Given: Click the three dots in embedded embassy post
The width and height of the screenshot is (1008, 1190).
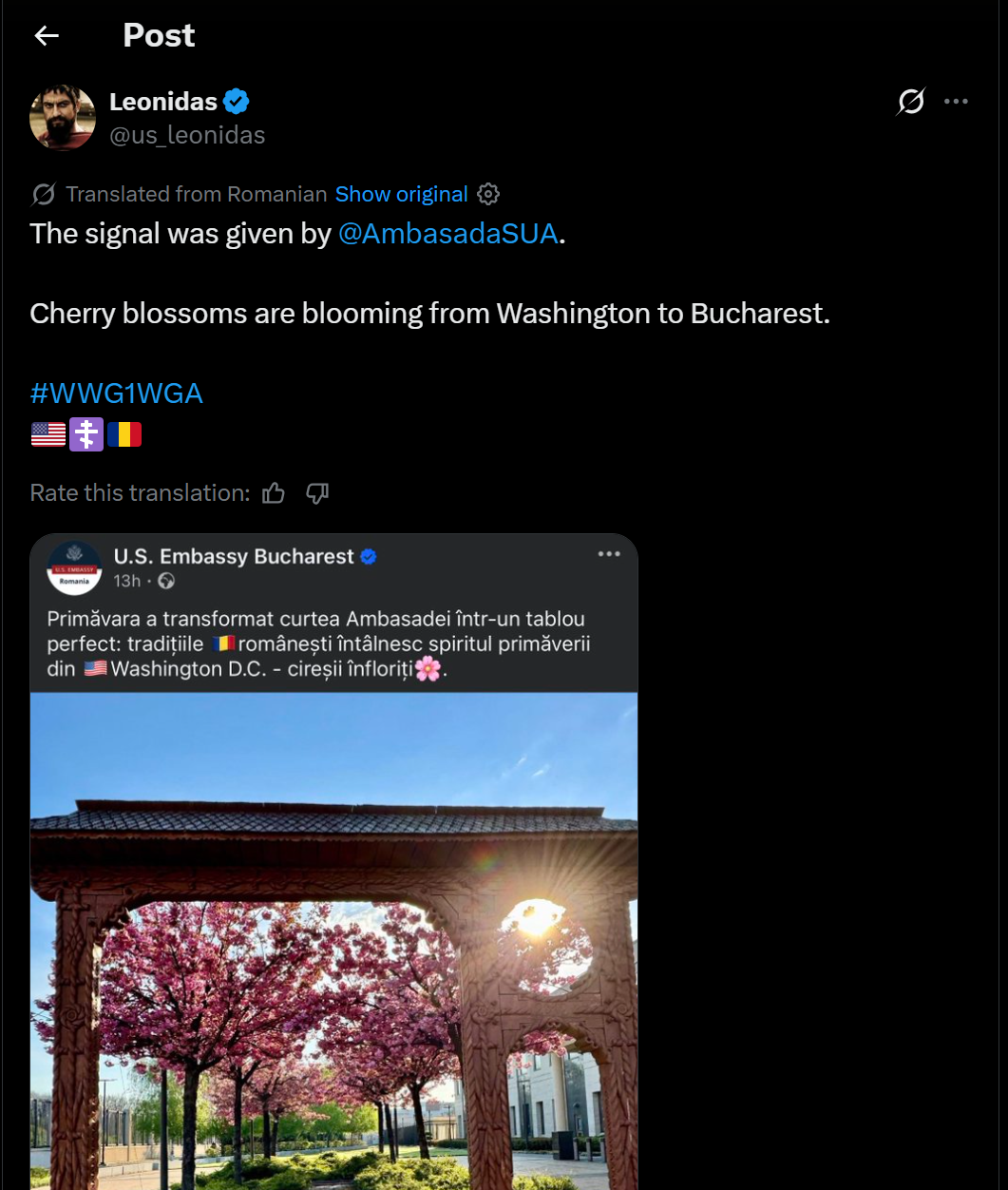Looking at the screenshot, I should tap(609, 554).
